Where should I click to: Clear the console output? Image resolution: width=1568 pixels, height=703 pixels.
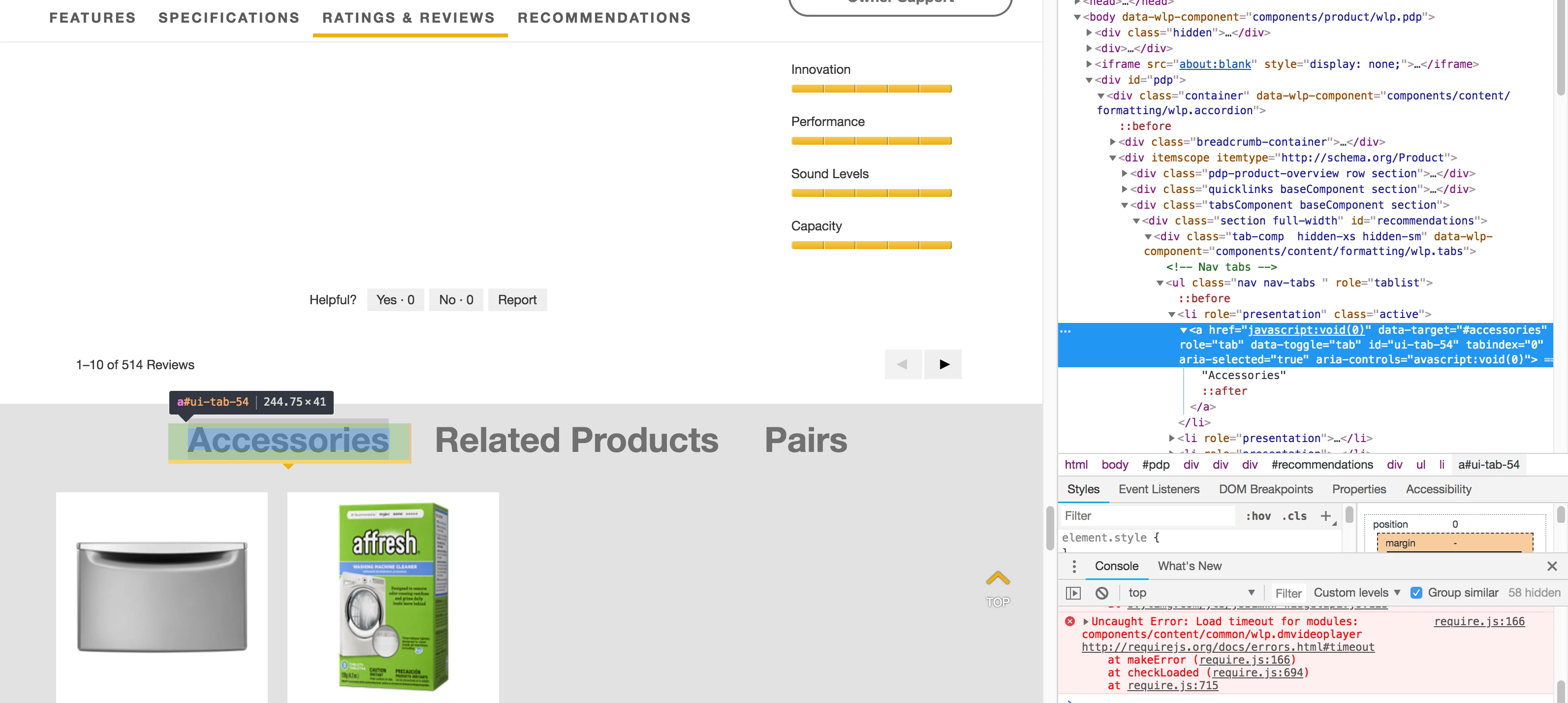(x=1101, y=593)
